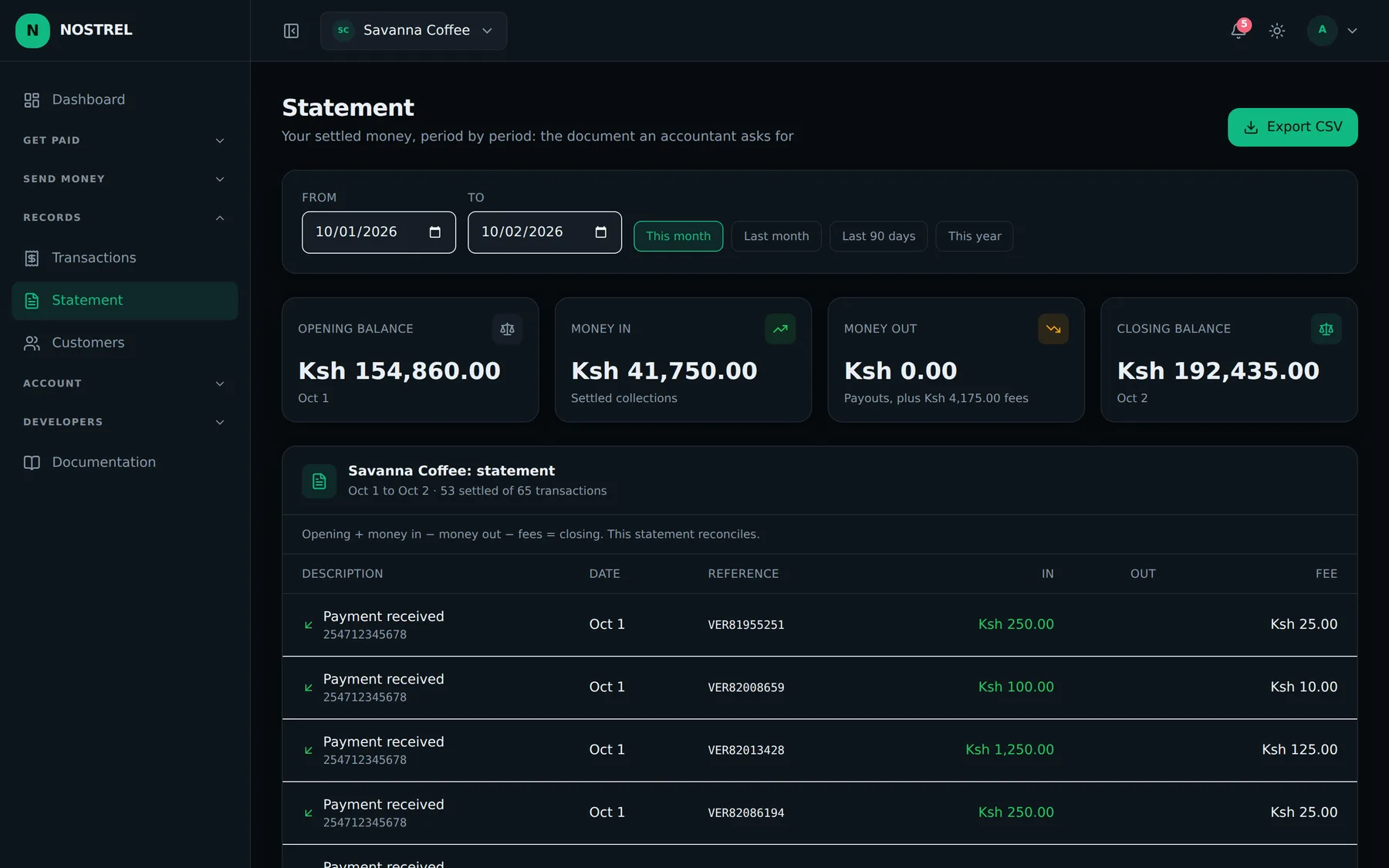Click the Fee column header
Viewport: 1389px width, 868px height.
(1326, 574)
